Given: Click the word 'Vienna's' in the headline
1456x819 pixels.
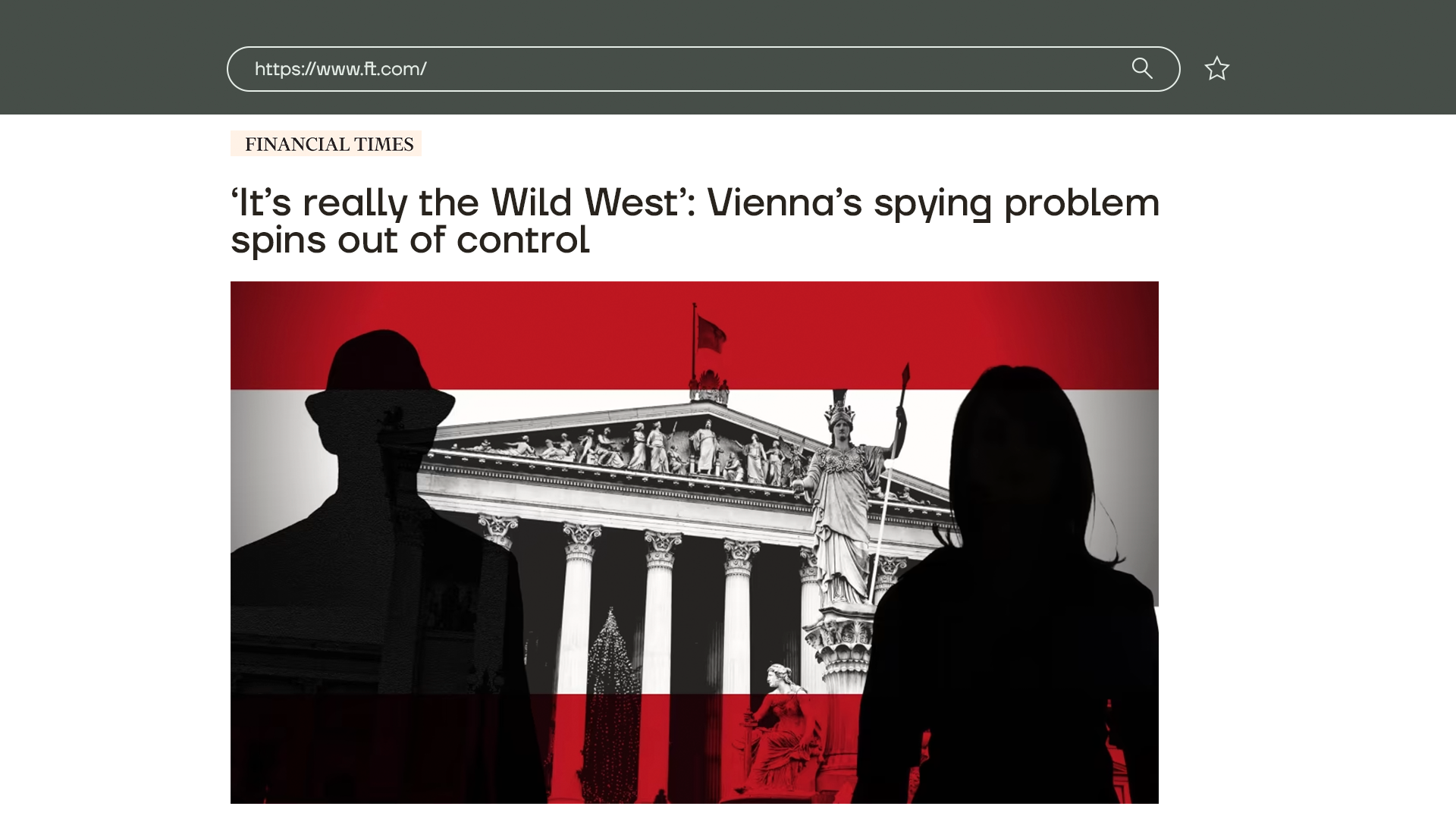Looking at the screenshot, I should [784, 203].
